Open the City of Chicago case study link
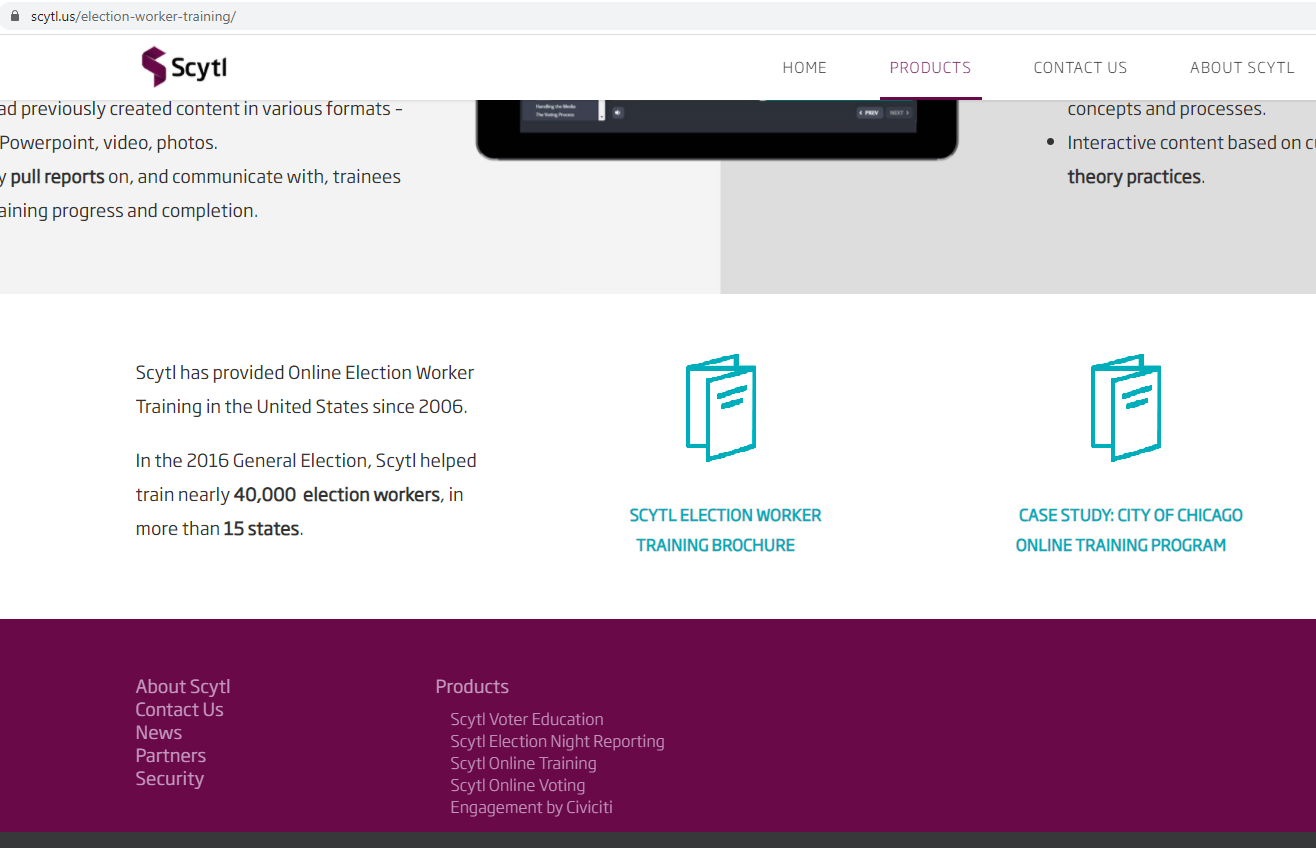The image size is (1316, 848). (x=1128, y=530)
